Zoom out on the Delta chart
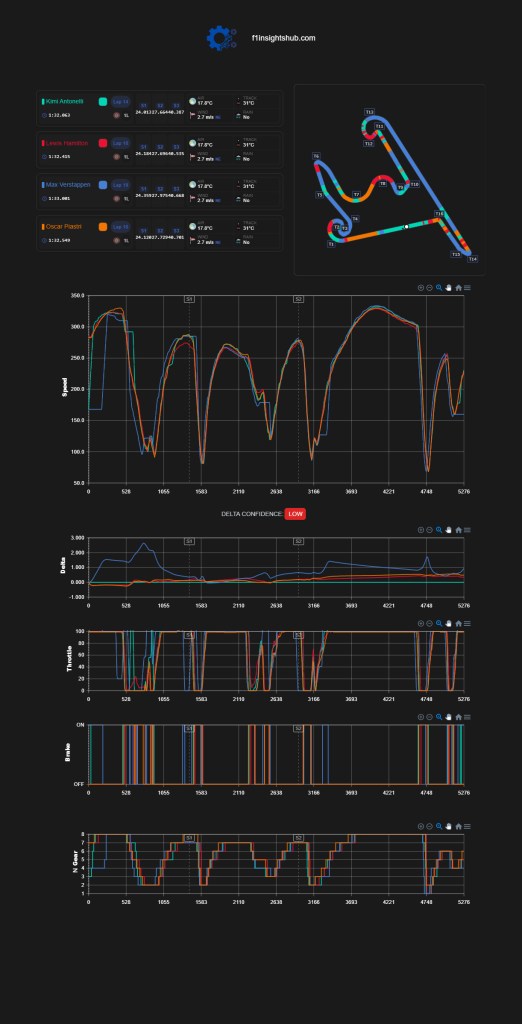Screen dimensions: 522x1024 [429, 530]
